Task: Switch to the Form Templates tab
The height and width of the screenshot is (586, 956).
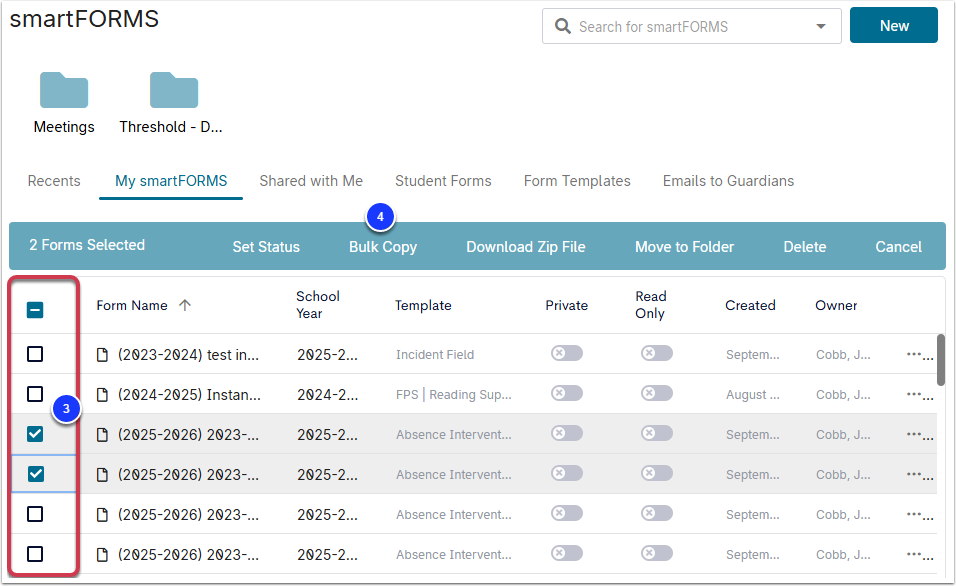Action: [577, 181]
